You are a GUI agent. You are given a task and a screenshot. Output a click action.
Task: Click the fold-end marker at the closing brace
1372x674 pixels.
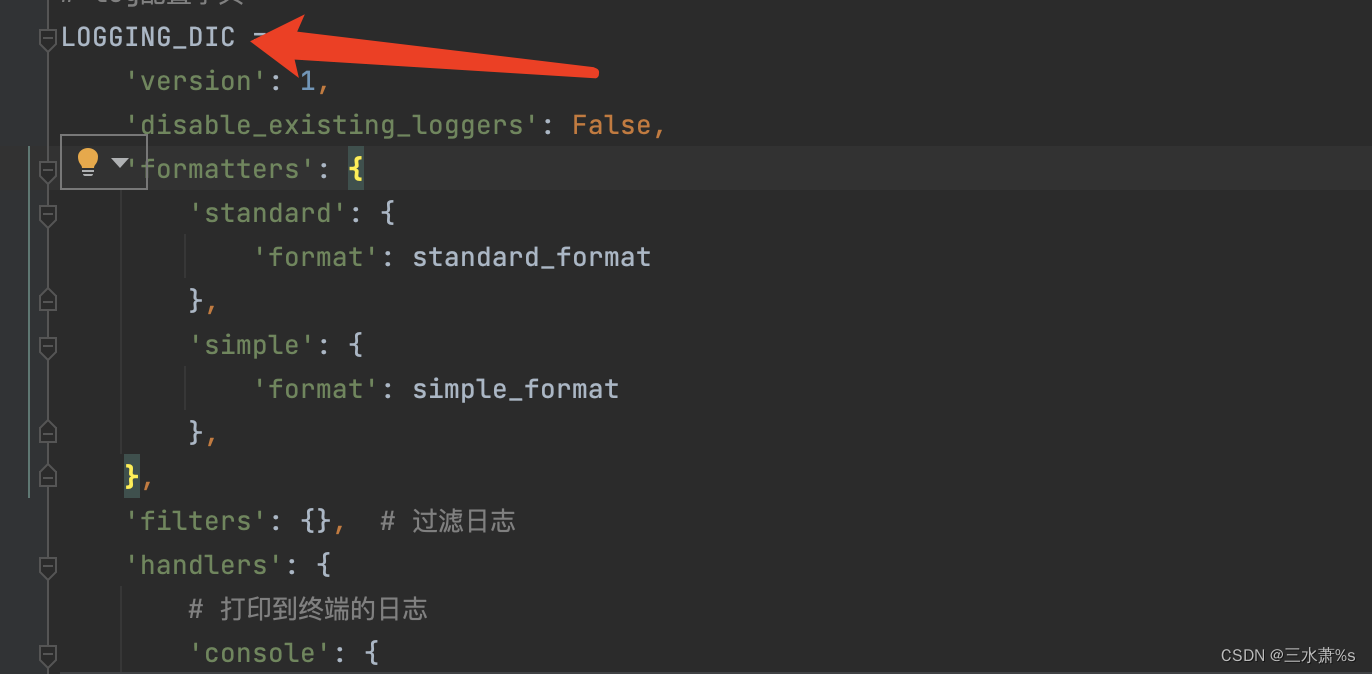click(46, 476)
